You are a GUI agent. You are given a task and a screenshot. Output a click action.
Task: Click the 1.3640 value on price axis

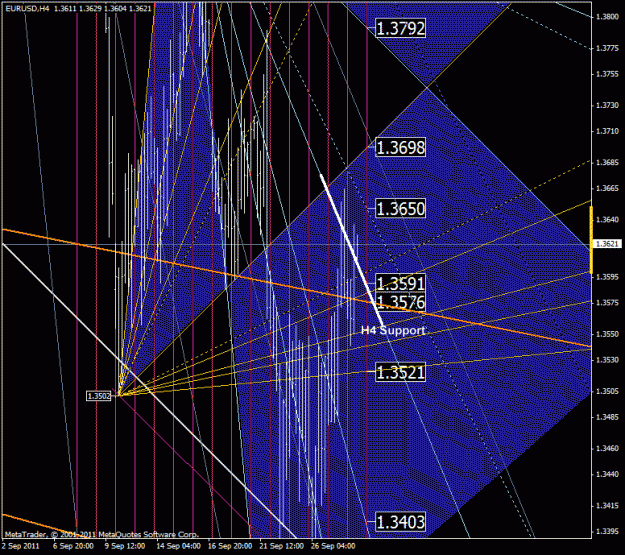tap(607, 220)
